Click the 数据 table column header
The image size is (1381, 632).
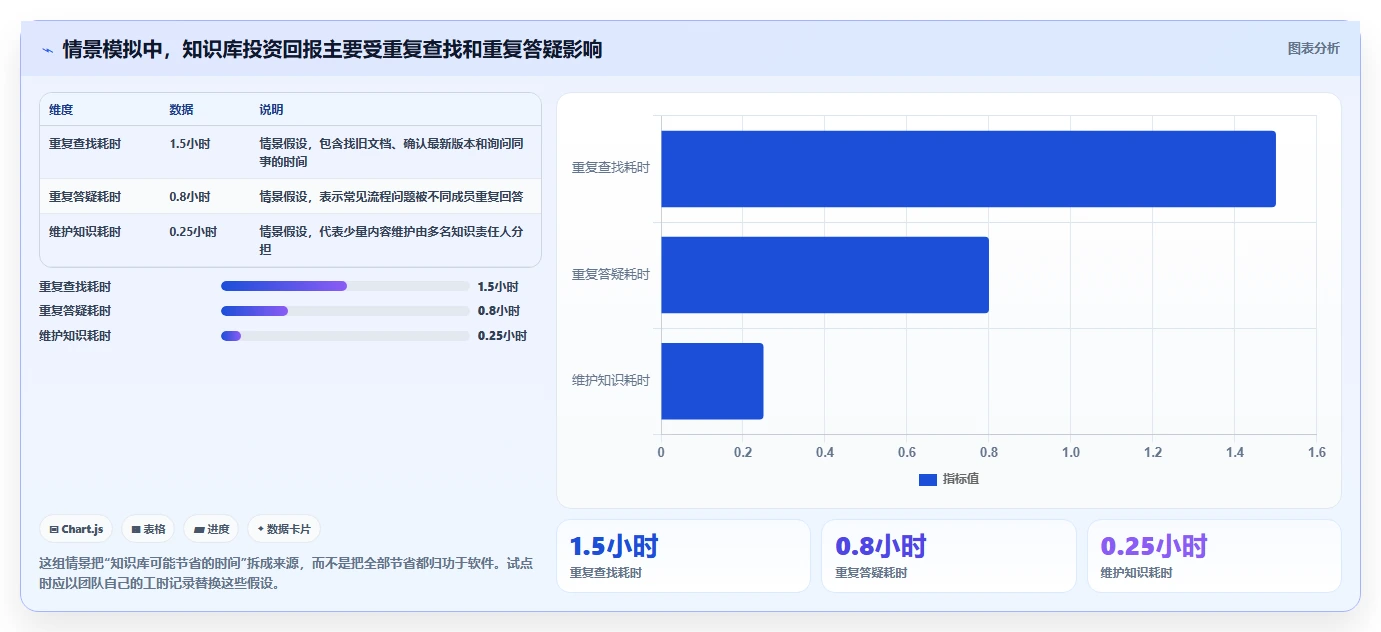(x=182, y=110)
